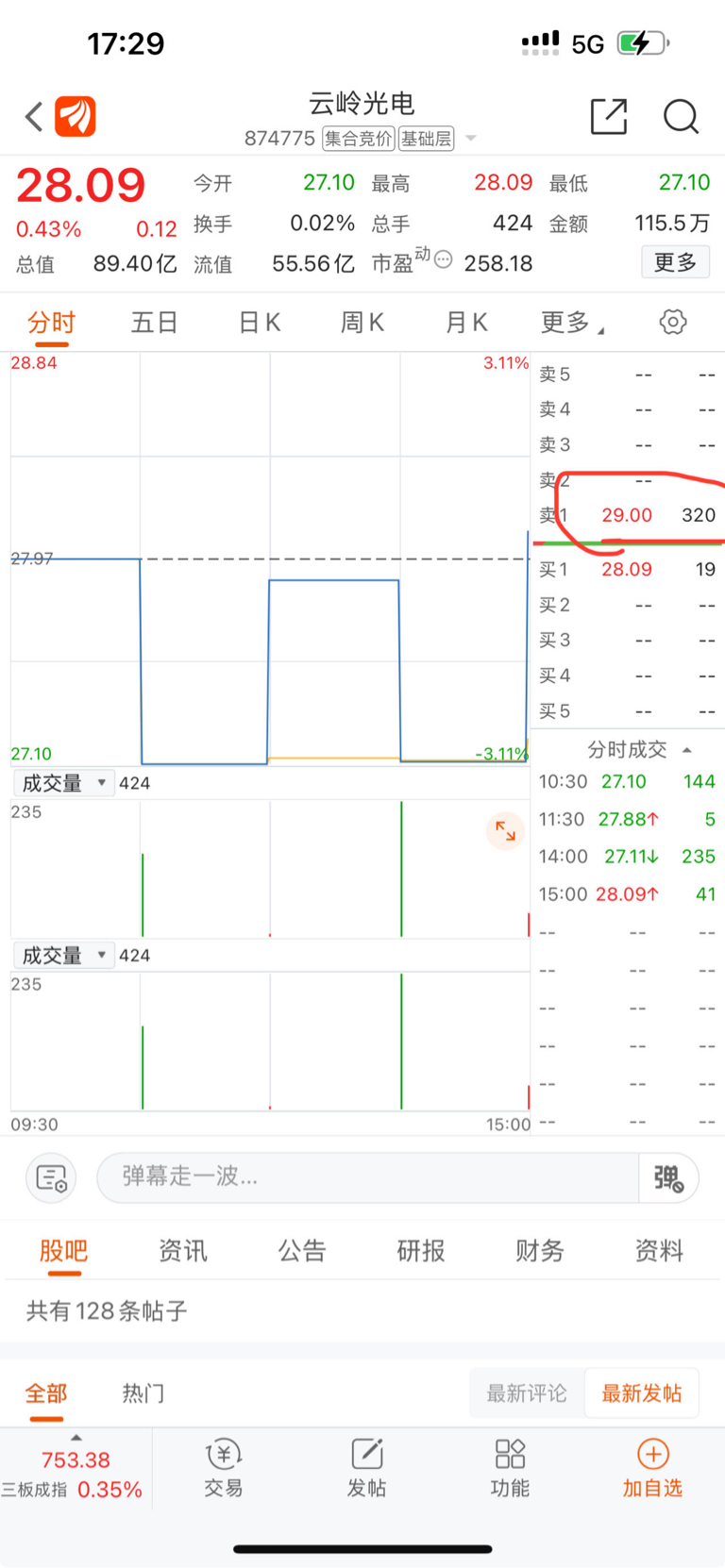Tap the share export icon
The image size is (725, 1568).
click(609, 116)
